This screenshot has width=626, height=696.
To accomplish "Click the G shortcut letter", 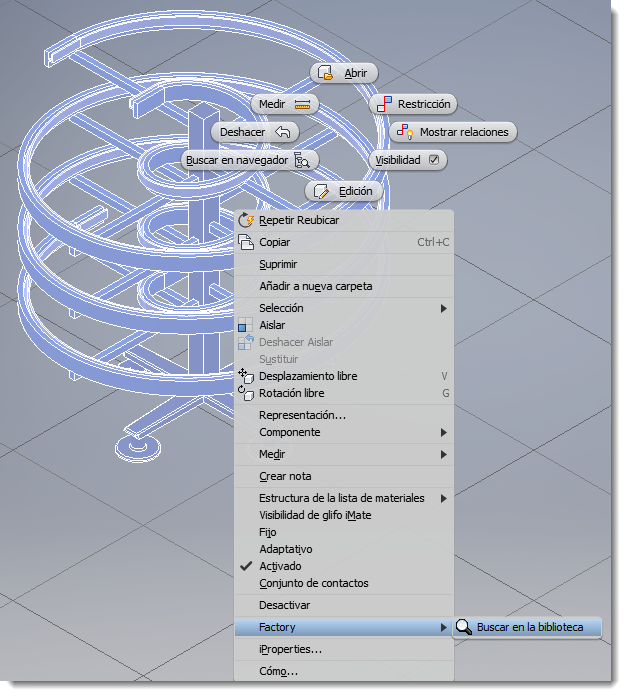I will [445, 393].
